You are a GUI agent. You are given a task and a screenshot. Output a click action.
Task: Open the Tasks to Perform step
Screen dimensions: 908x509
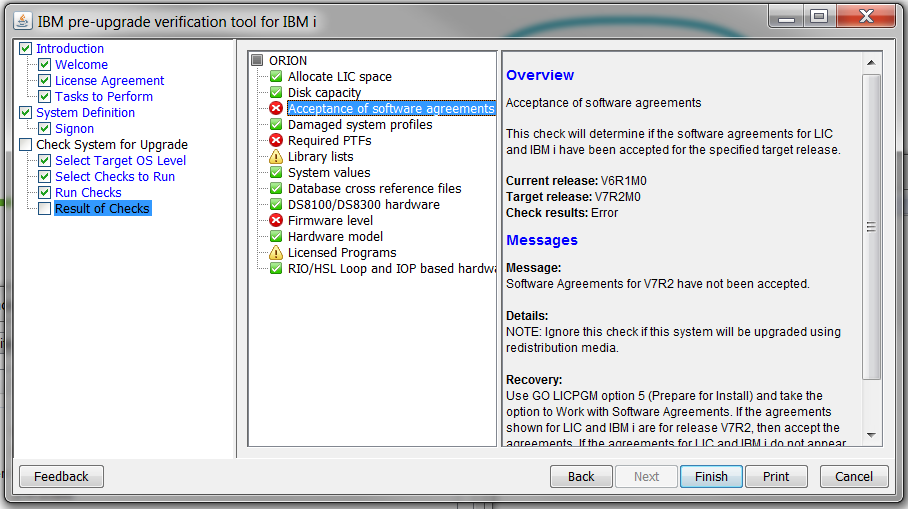104,97
